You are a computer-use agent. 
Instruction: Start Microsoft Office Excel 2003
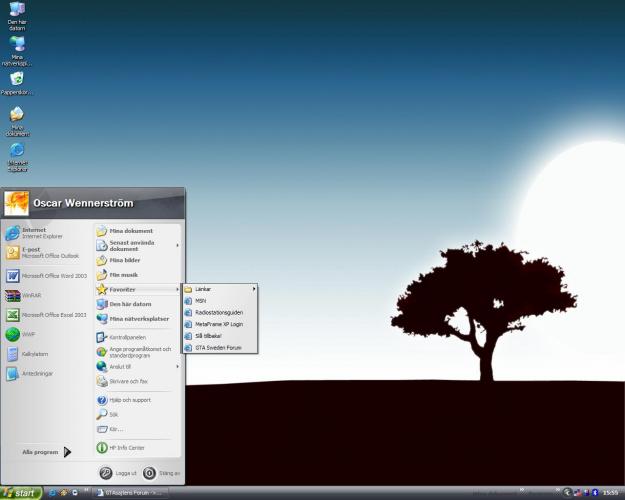coord(50,314)
